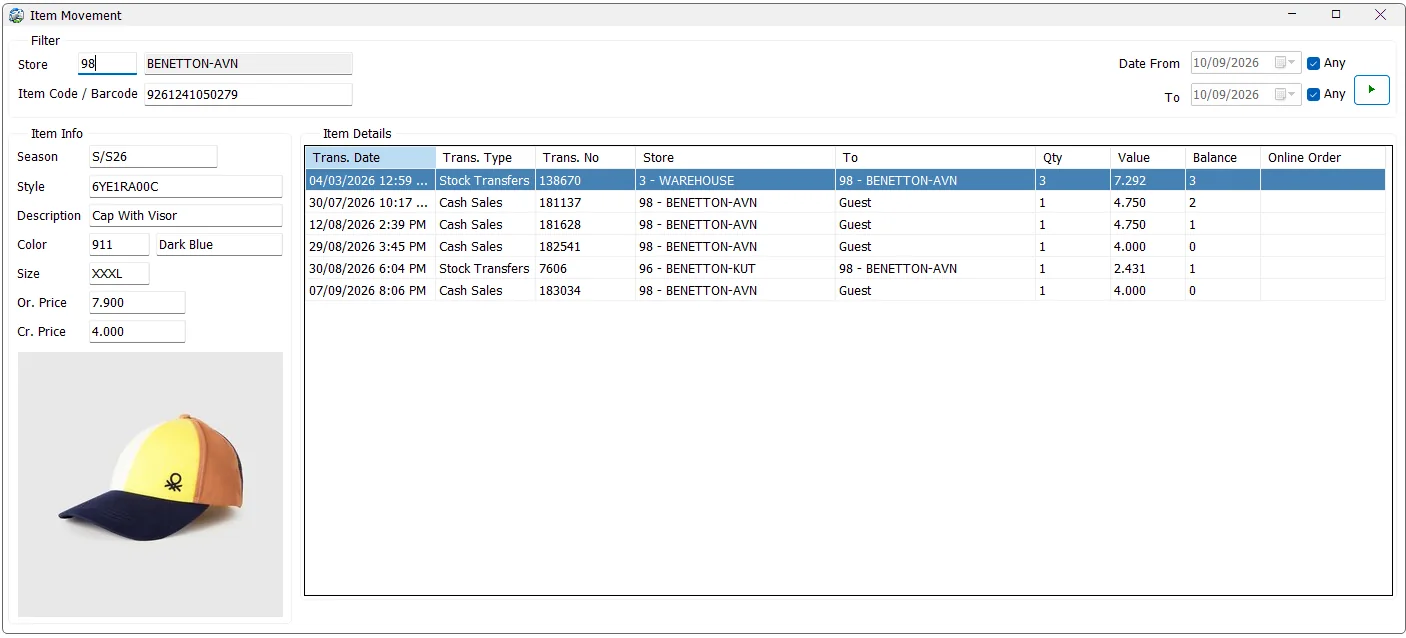Click the Description field Cap With Visor
Screen dimensions: 1406x638
tap(186, 216)
